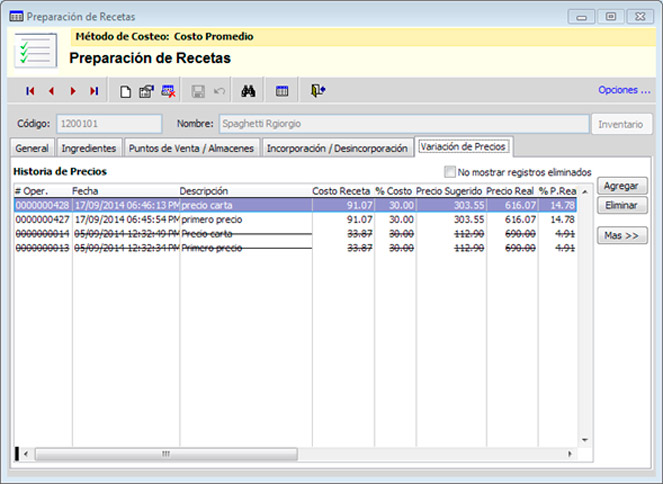Image resolution: width=663 pixels, height=484 pixels.
Task: Go to previous record arrow
Action: pyautogui.click(x=51, y=91)
